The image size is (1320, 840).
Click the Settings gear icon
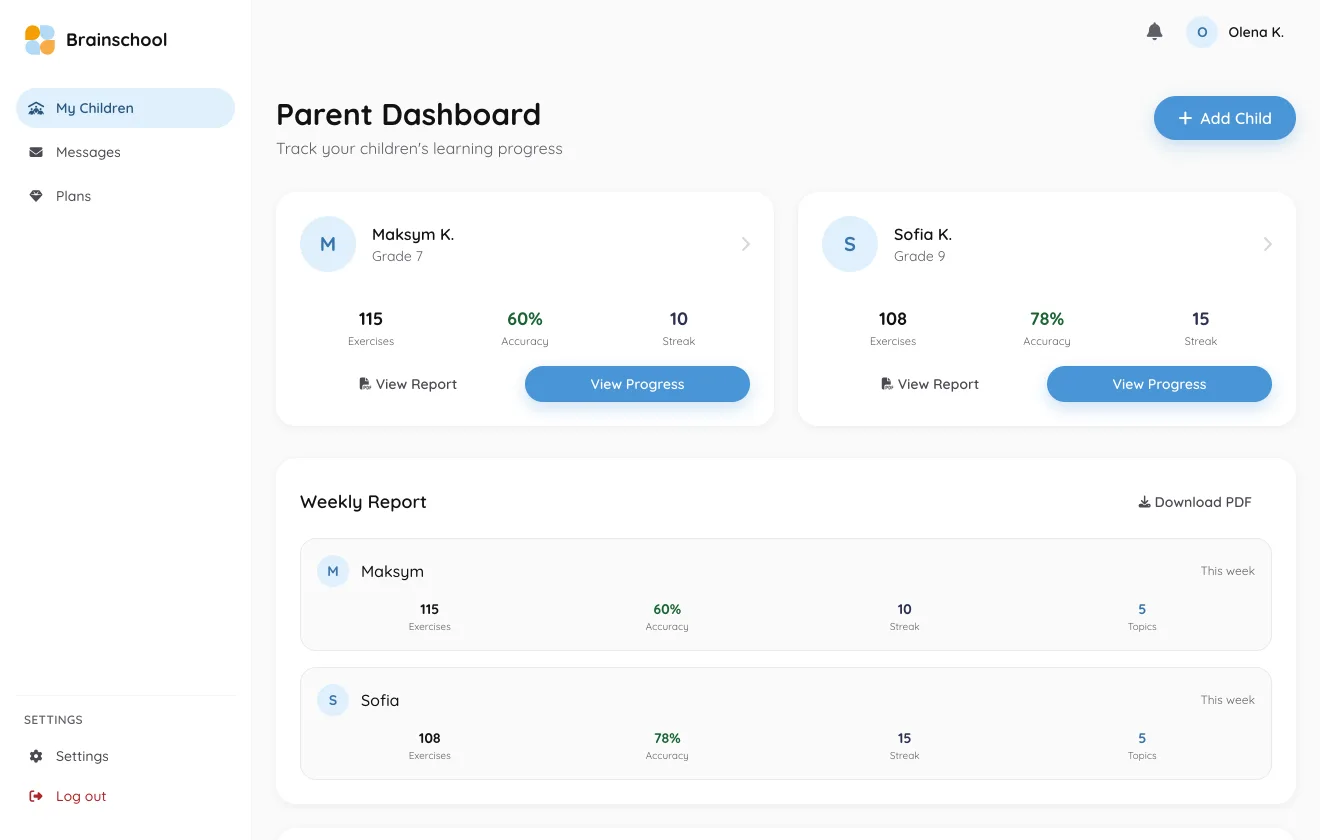coord(36,756)
